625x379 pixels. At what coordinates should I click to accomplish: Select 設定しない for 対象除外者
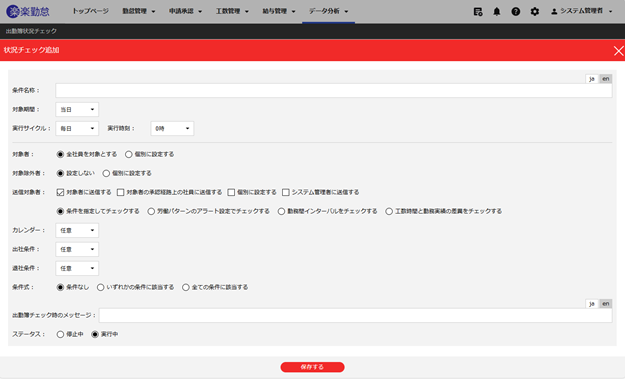tap(60, 173)
